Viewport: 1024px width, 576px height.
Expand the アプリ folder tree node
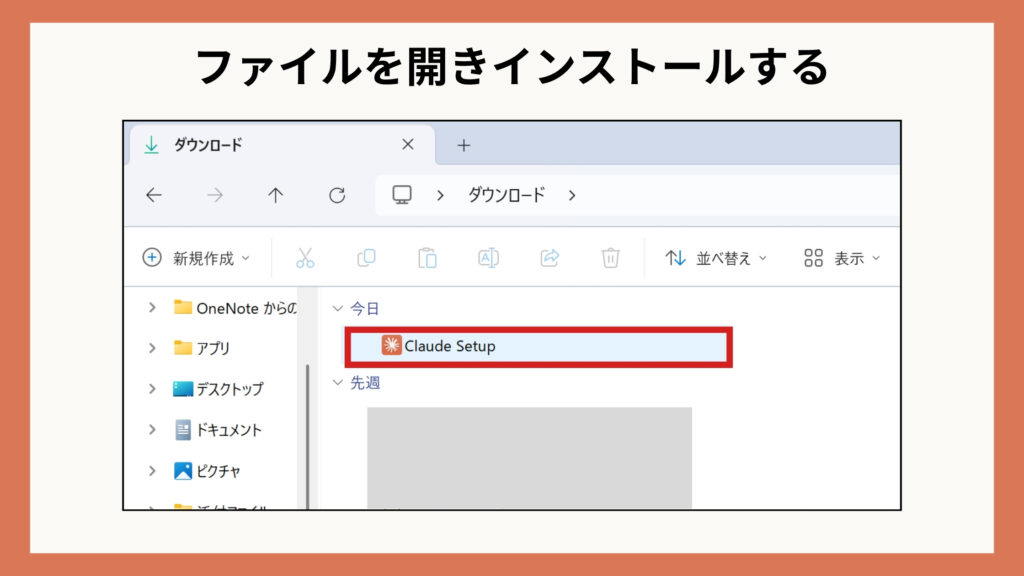pyautogui.click(x=152, y=348)
